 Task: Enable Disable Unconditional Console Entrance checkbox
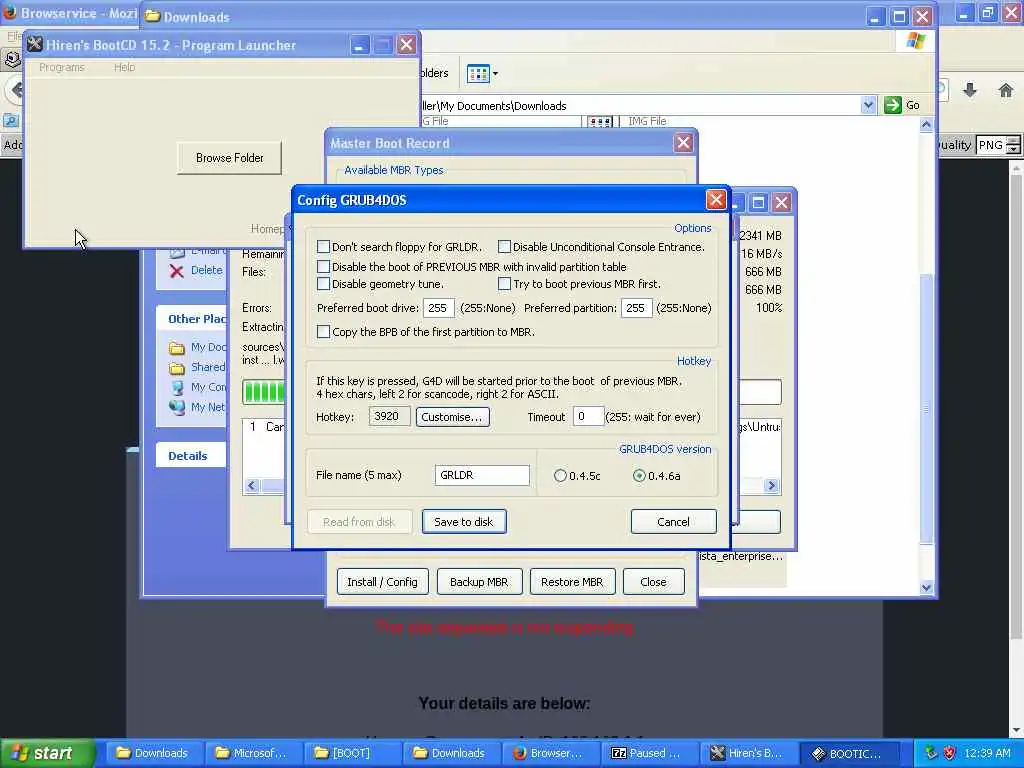click(x=504, y=247)
